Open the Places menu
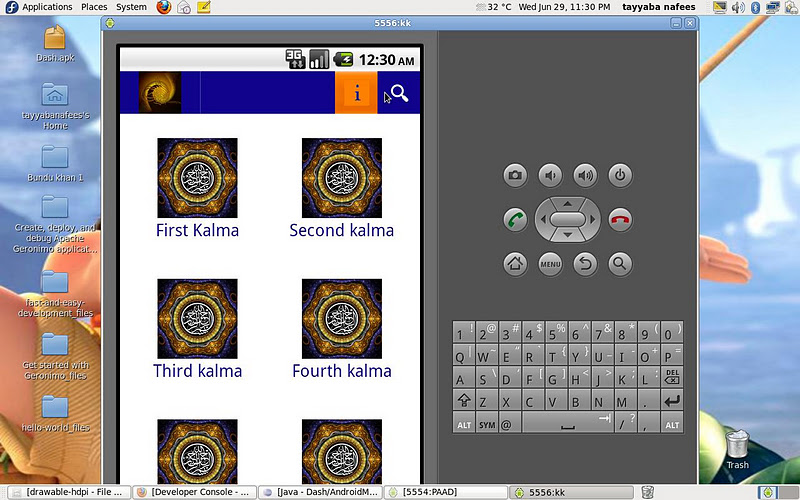 click(x=94, y=7)
